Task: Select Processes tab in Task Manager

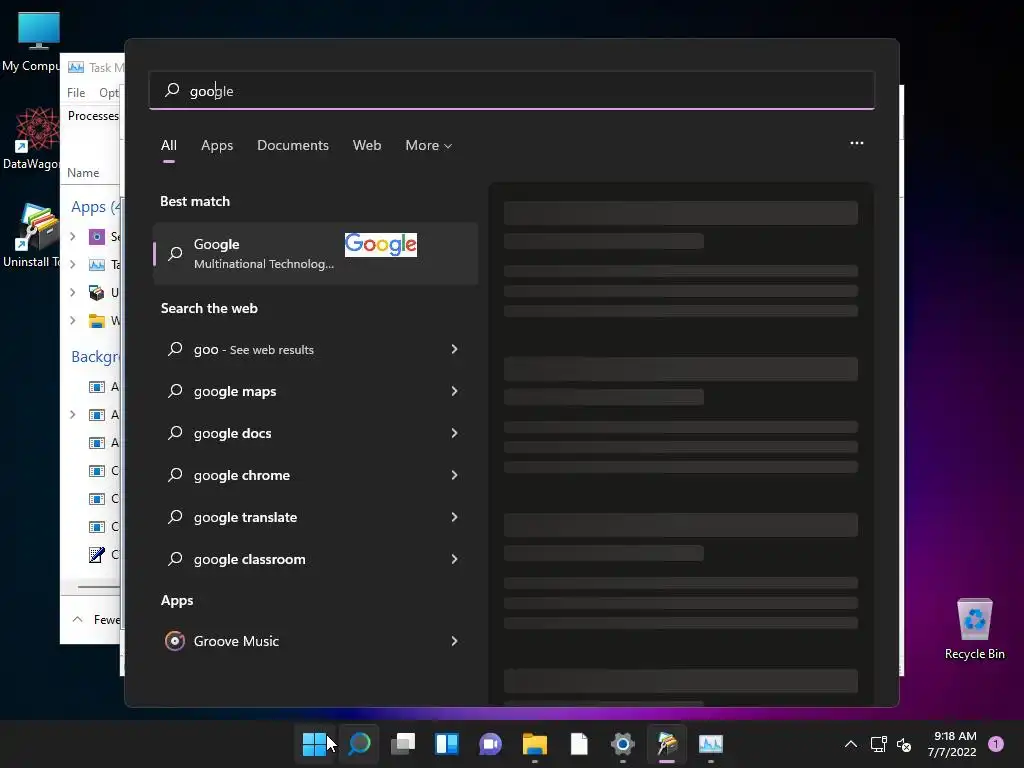Action: [93, 116]
